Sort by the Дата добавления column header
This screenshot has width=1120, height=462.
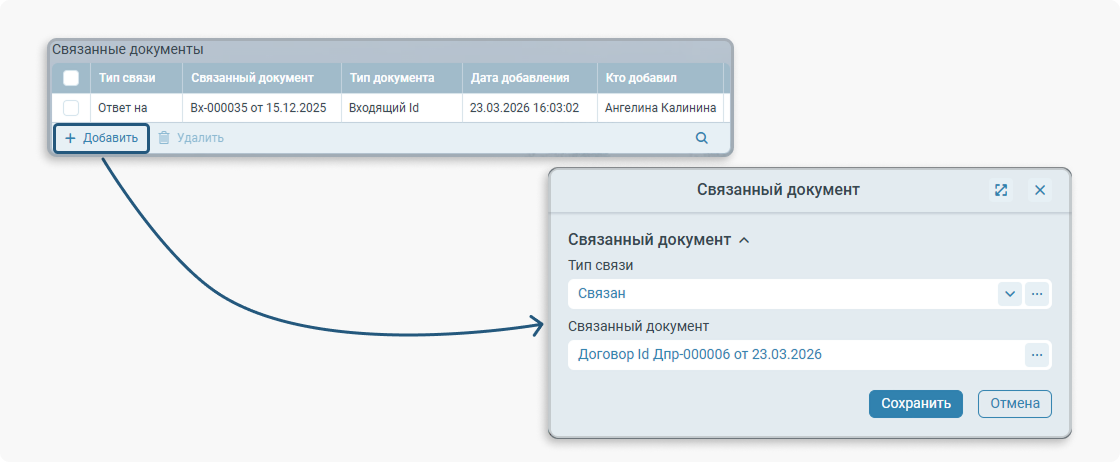520,78
